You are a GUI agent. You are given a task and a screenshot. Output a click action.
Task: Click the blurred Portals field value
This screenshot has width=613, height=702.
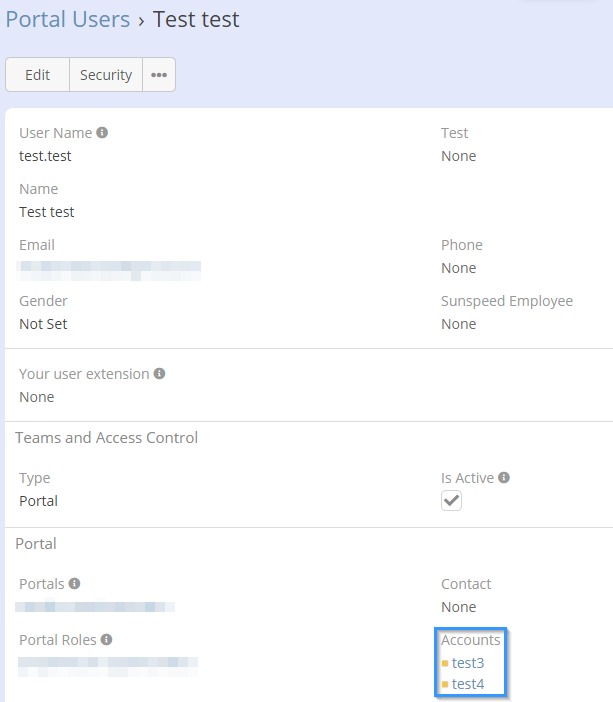point(96,607)
